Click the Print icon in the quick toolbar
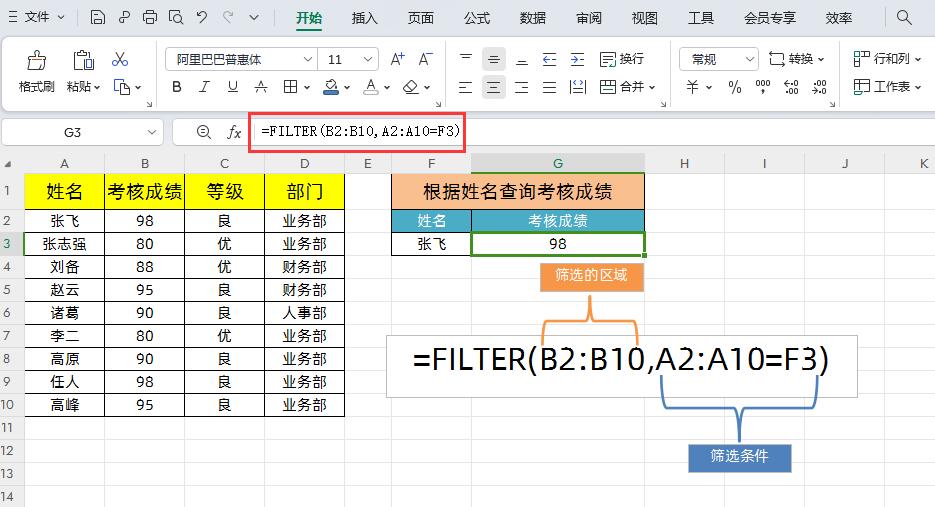This screenshot has width=935, height=507. click(x=150, y=17)
